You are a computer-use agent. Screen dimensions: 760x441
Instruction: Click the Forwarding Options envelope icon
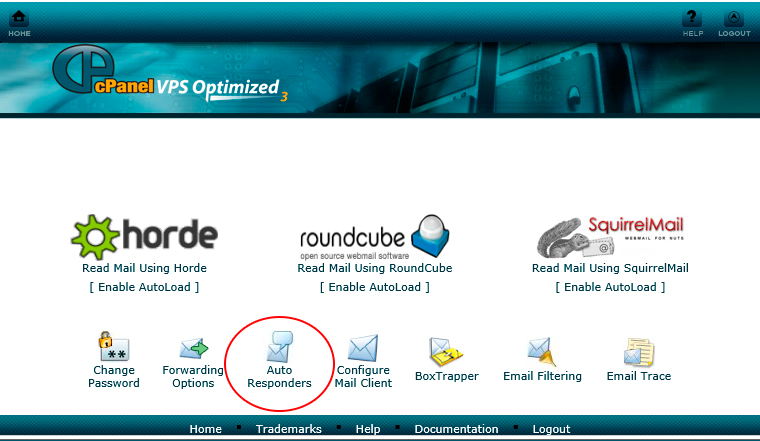(193, 348)
